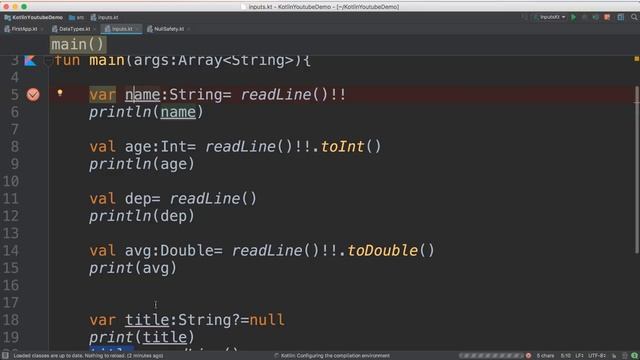Click the Kotlin run gutter icon on line 3
Viewport: 640px width, 360px height.
tap(30, 60)
